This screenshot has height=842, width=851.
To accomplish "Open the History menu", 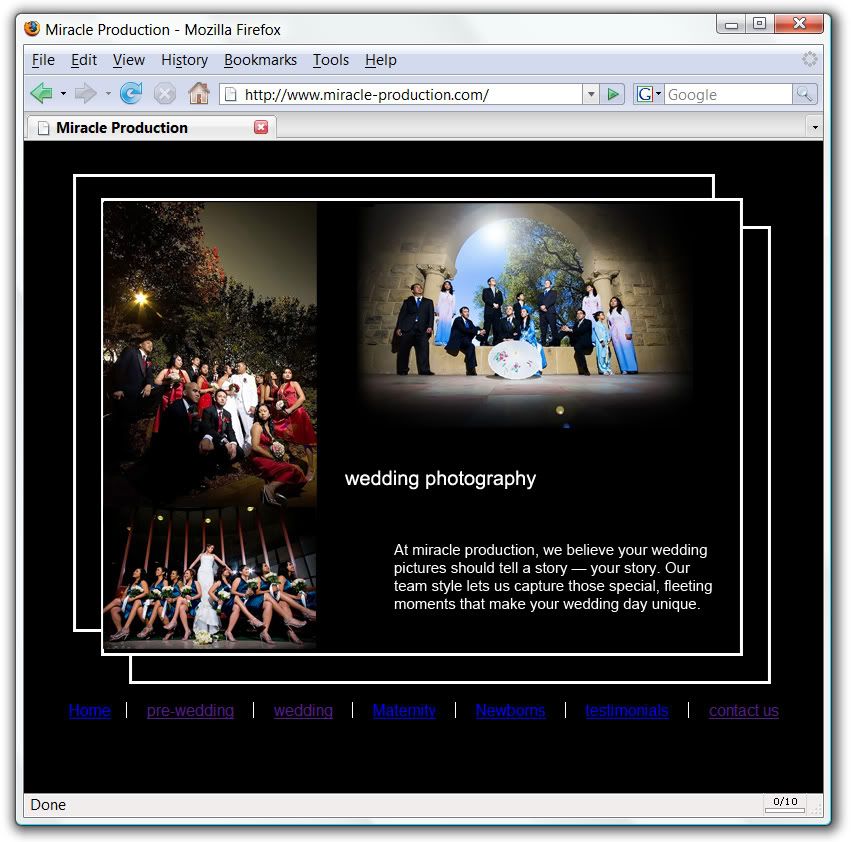I will point(184,60).
